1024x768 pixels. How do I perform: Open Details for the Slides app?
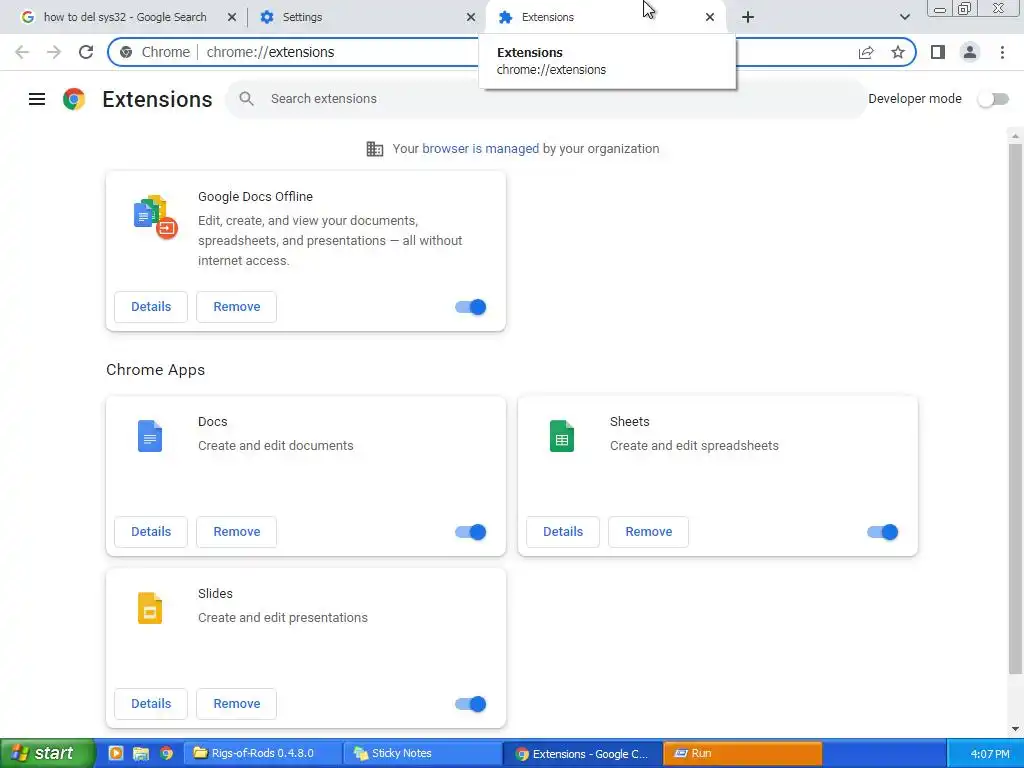pyautogui.click(x=151, y=704)
